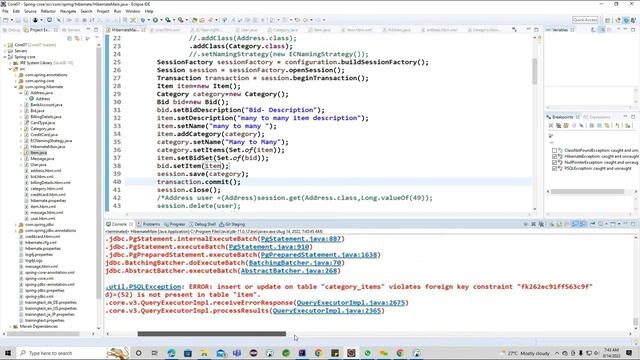
Task: Expand the com.spring.annotations package
Action: pyautogui.click(x=16, y=75)
